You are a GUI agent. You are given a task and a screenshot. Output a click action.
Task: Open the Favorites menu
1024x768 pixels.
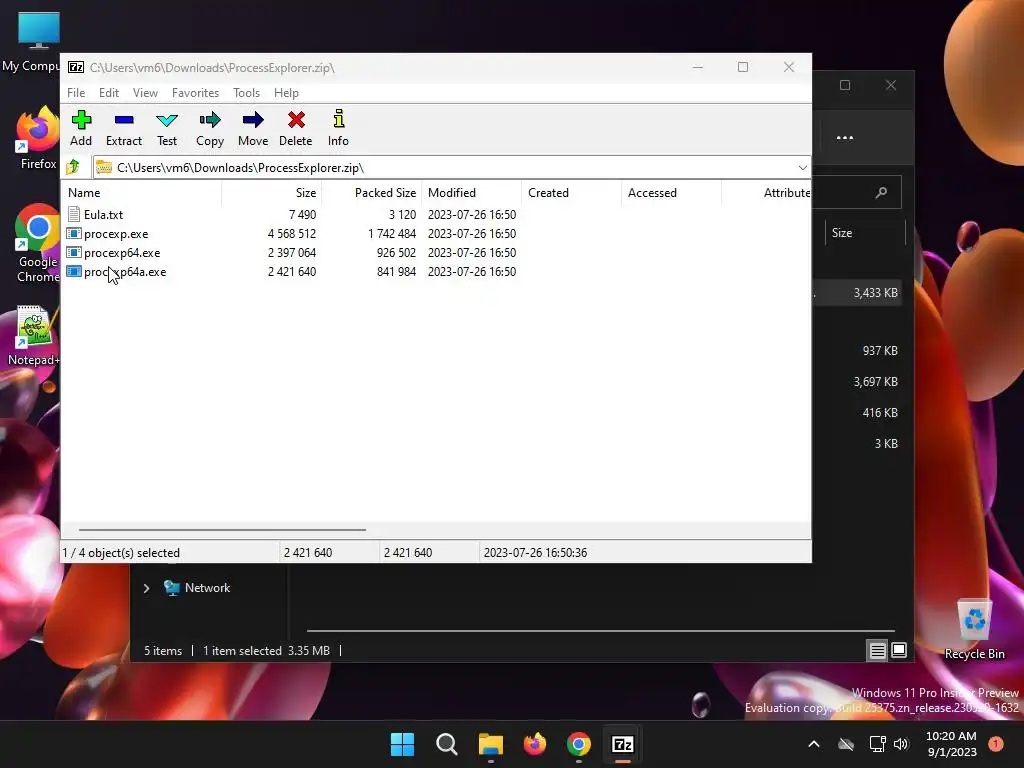(x=195, y=93)
